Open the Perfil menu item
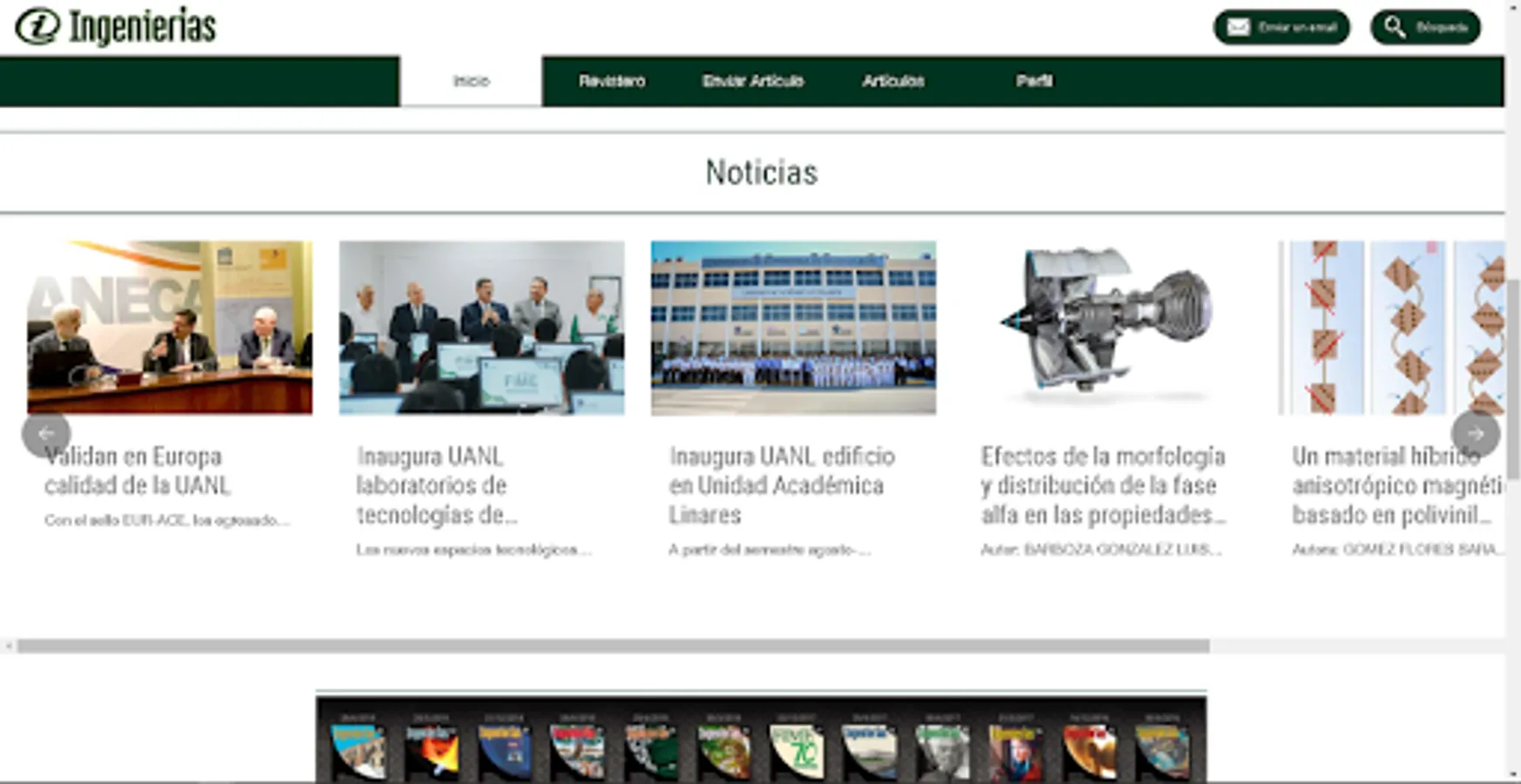Image resolution: width=1521 pixels, height=784 pixels. click(x=1035, y=81)
